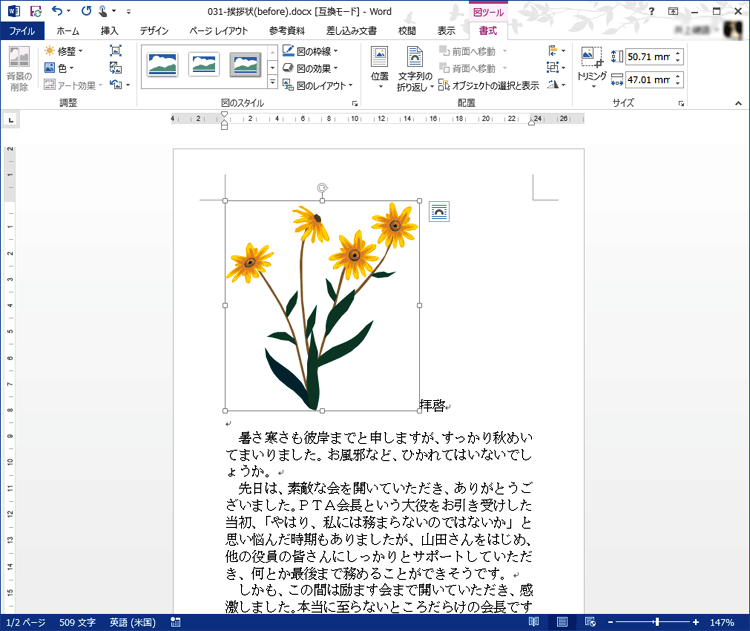The height and width of the screenshot is (631, 750).
Task: Open the Picture Styles dialog launcher
Action: point(355,103)
